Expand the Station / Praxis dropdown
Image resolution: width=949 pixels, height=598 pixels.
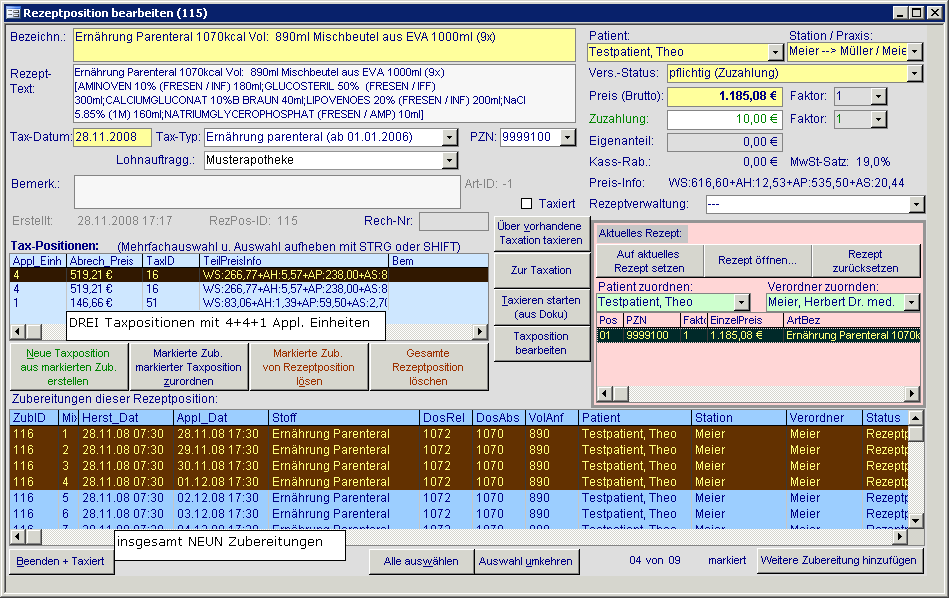915,52
